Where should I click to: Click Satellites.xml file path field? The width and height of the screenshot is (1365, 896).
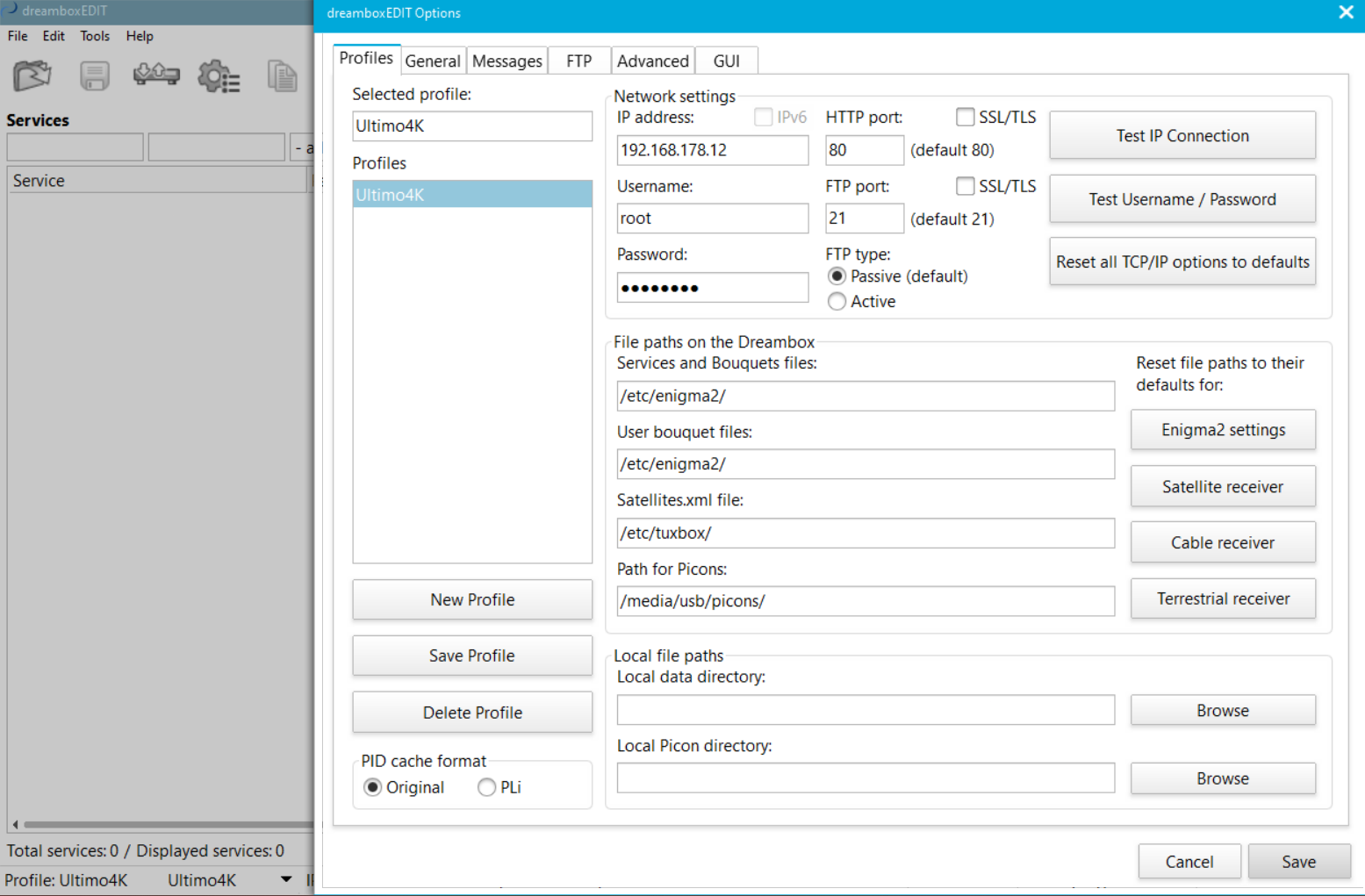(866, 533)
